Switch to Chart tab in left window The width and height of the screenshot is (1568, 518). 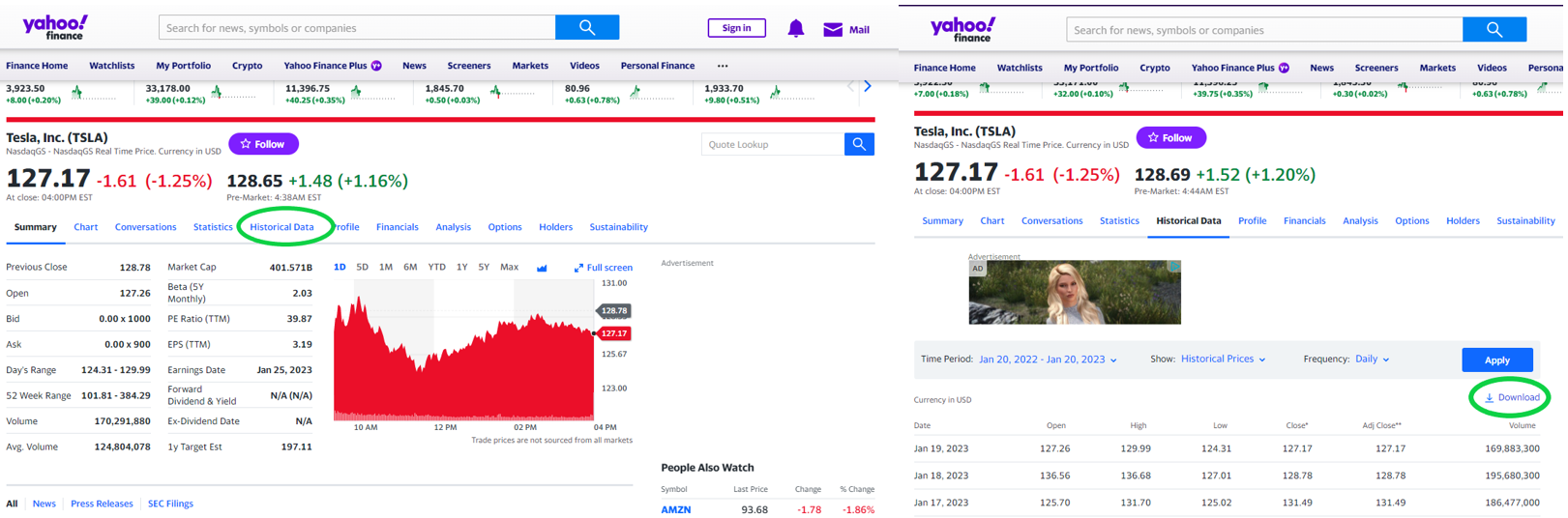[x=85, y=227]
